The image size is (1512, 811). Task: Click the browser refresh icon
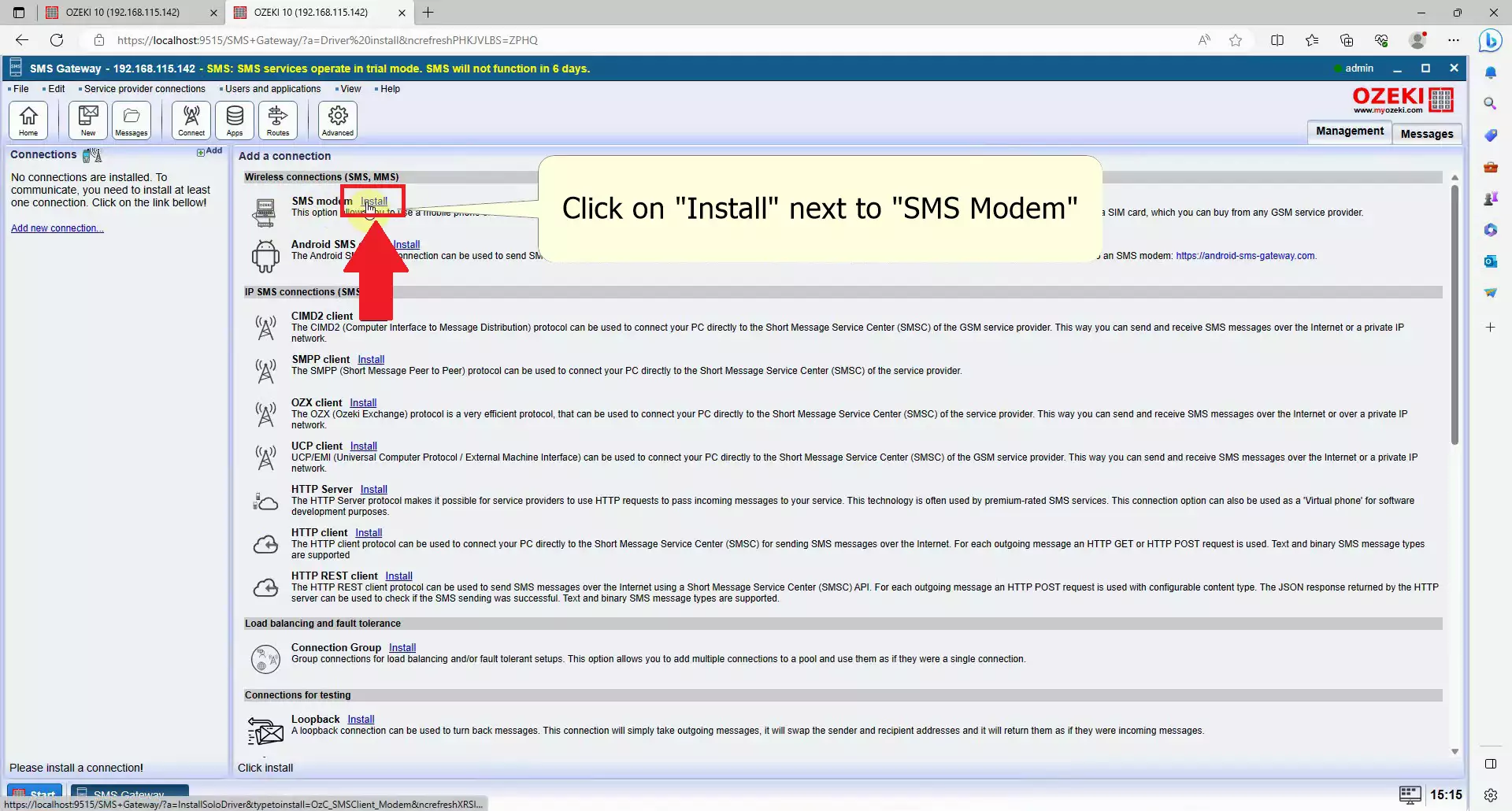point(57,40)
